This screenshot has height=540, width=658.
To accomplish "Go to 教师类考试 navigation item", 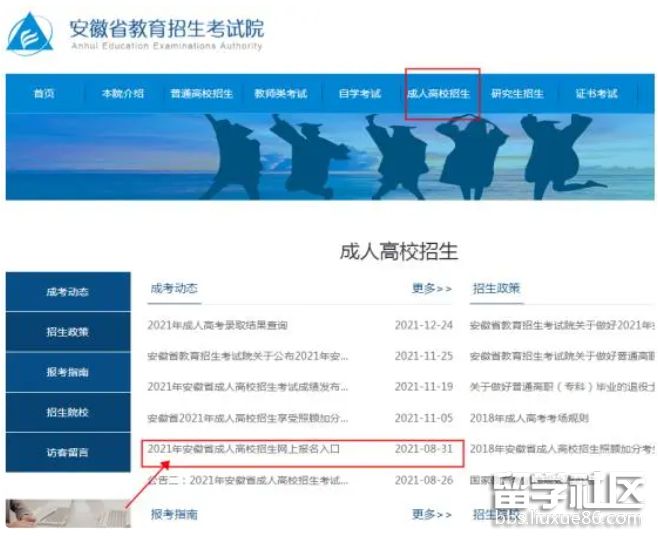I will [281, 94].
